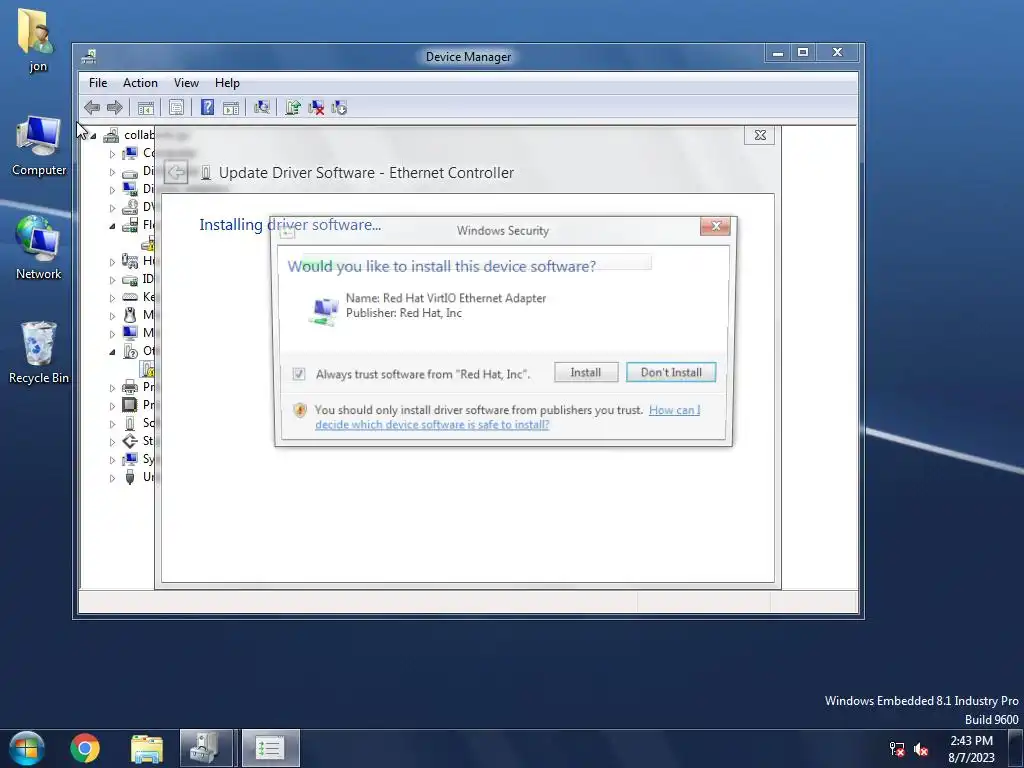Toggle the Show/Hide Action Pane toolbar icon
This screenshot has height=768, width=1024.
[231, 108]
